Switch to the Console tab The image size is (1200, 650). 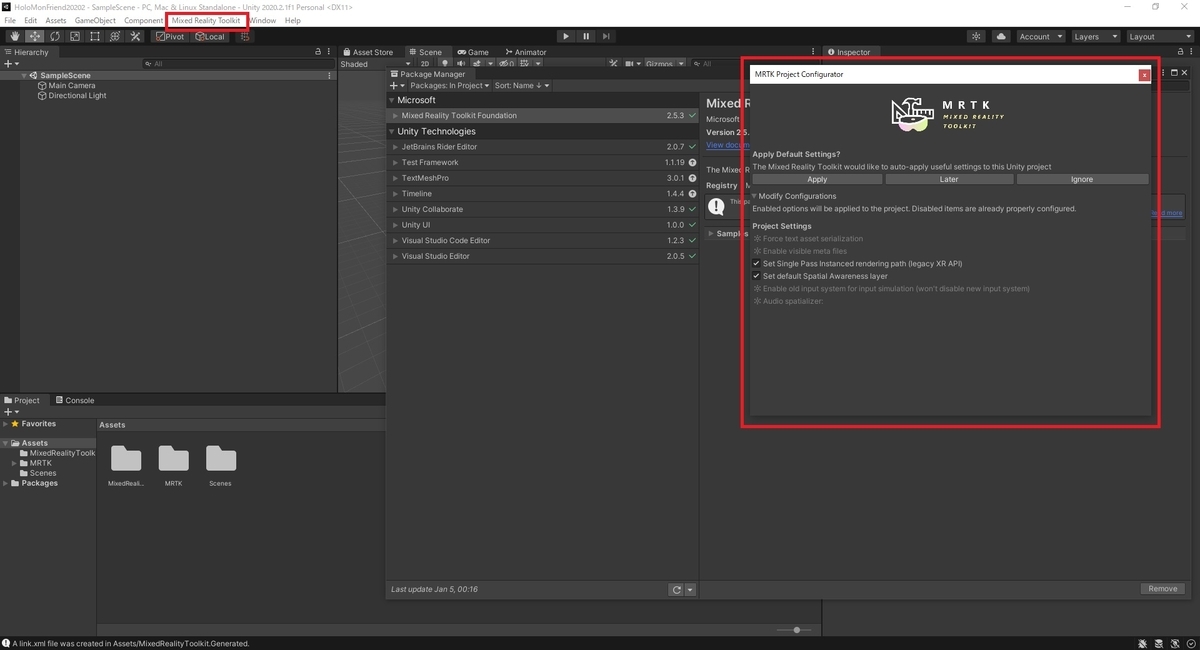pyautogui.click(x=75, y=400)
